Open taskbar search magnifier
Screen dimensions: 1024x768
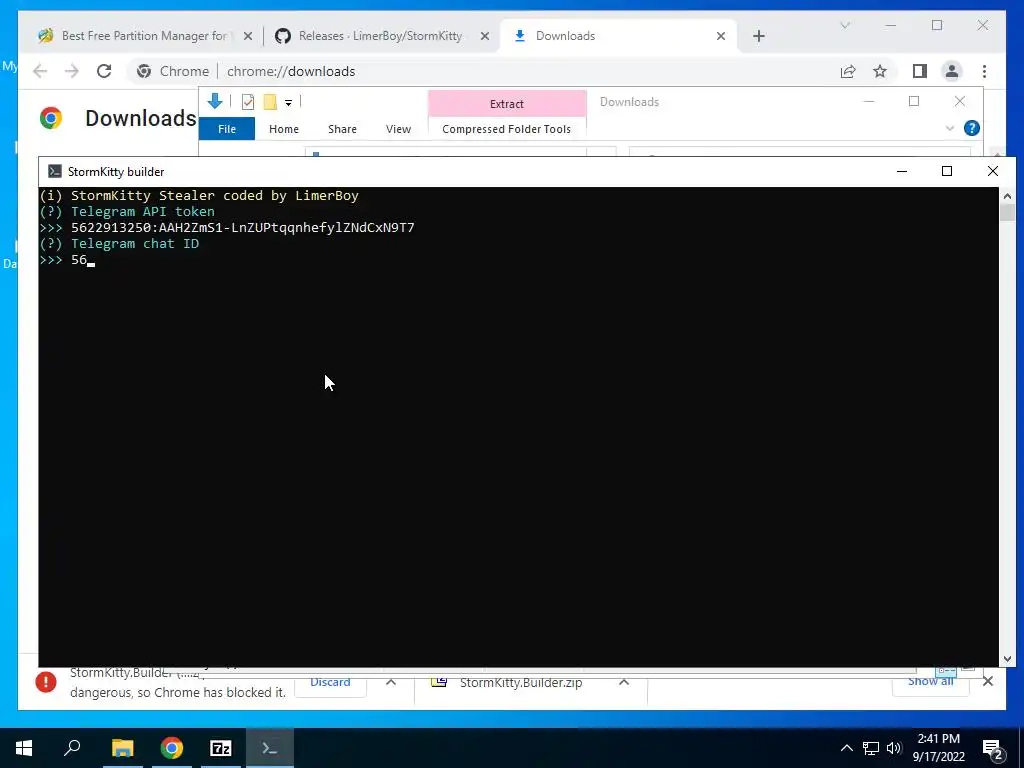tap(72, 748)
